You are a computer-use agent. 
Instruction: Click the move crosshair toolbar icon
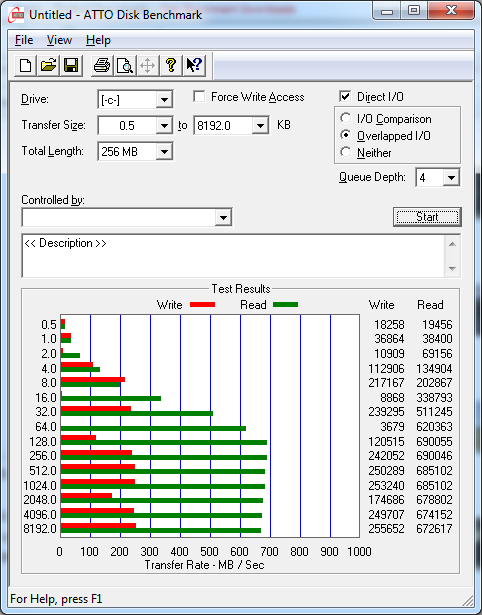pos(147,65)
